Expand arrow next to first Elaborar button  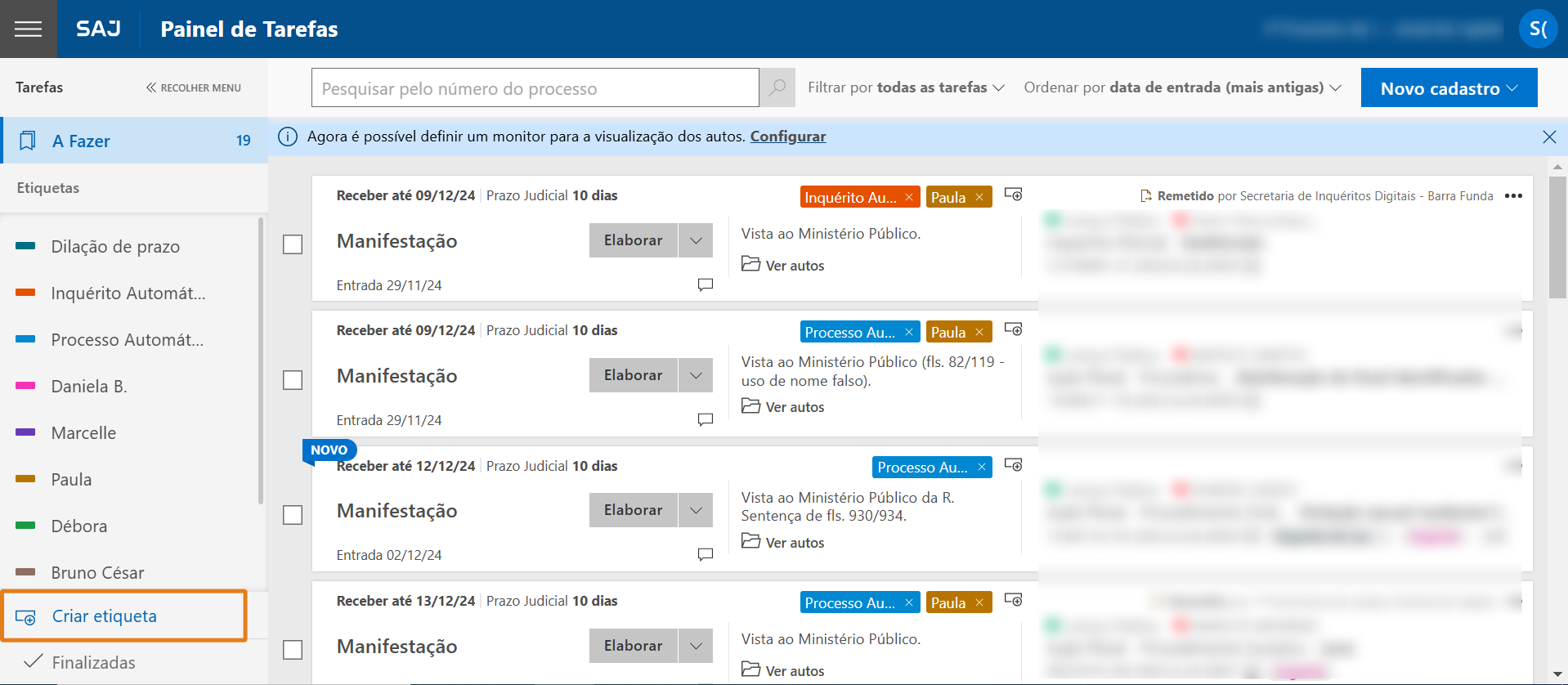696,240
